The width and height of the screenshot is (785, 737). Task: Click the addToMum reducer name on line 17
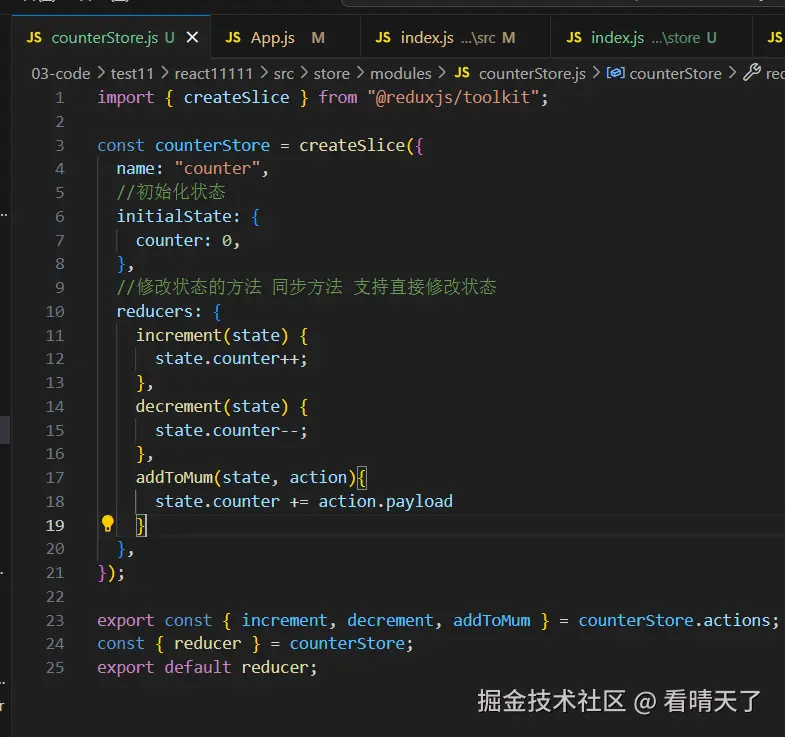point(174,478)
